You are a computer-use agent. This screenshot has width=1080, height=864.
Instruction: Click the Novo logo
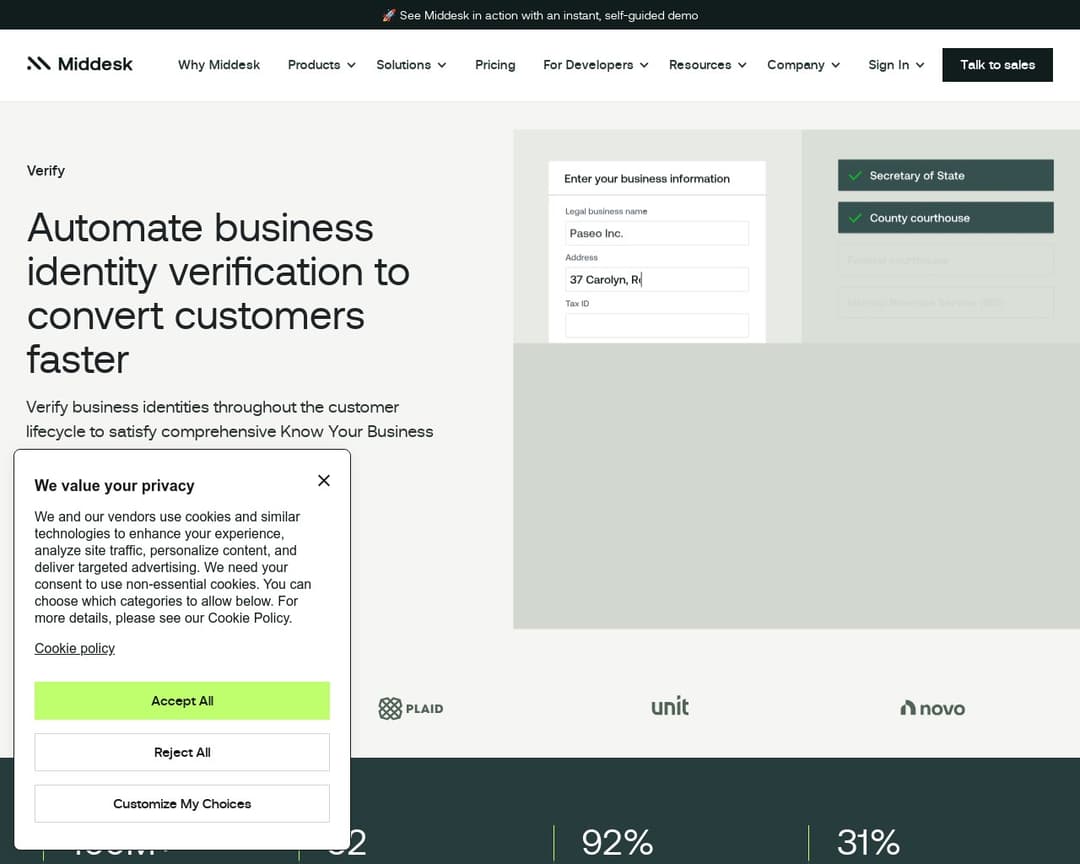coord(933,708)
